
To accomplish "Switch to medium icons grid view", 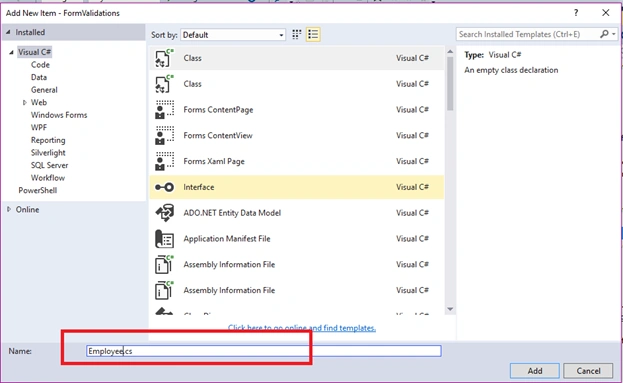I will tap(296, 35).
